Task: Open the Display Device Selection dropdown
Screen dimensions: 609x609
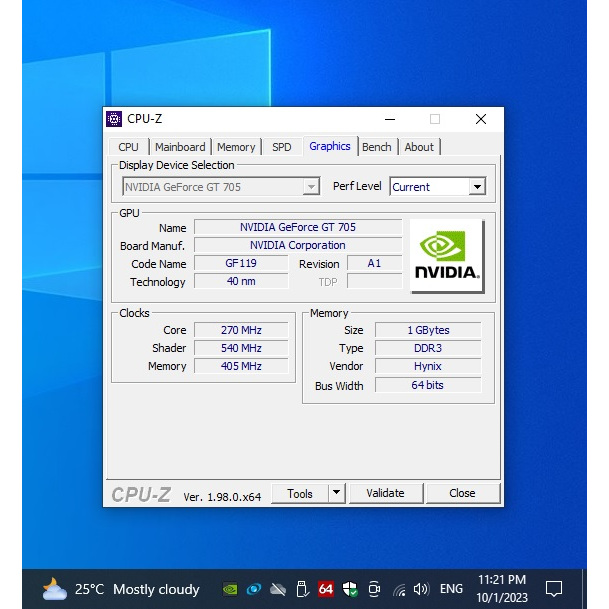Action: click(311, 187)
